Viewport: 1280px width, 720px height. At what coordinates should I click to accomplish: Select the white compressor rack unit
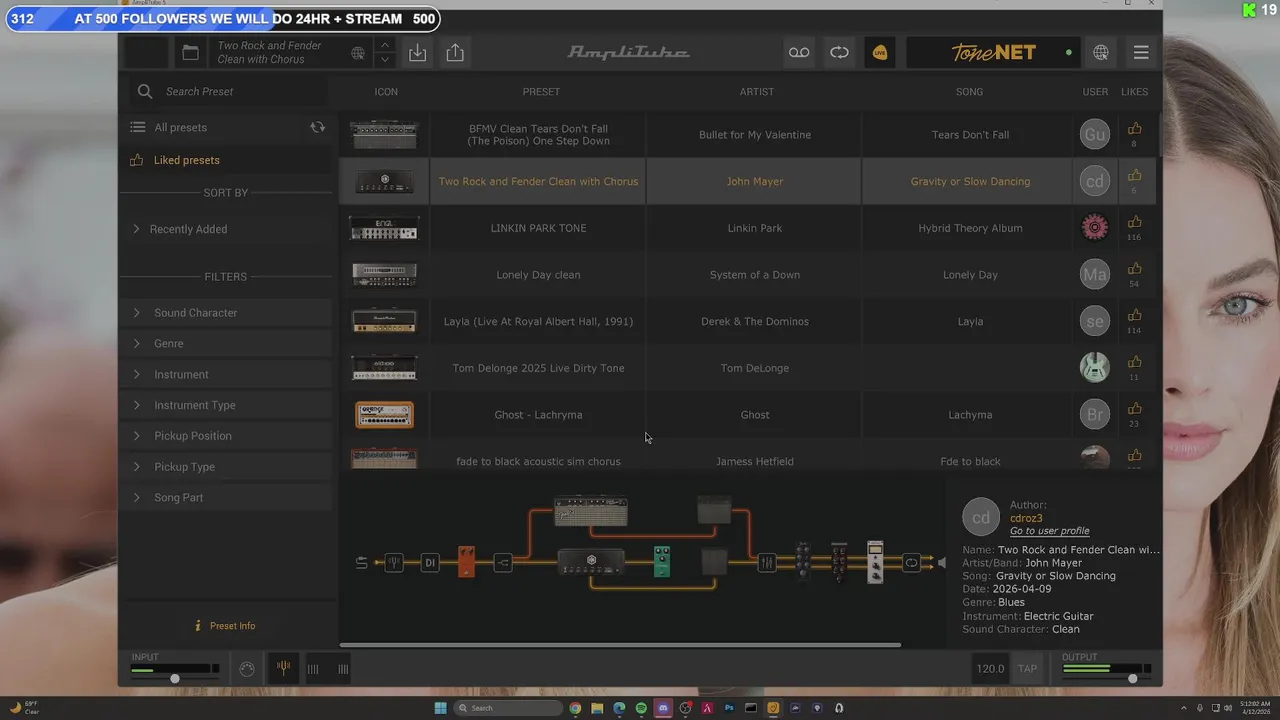(875, 562)
